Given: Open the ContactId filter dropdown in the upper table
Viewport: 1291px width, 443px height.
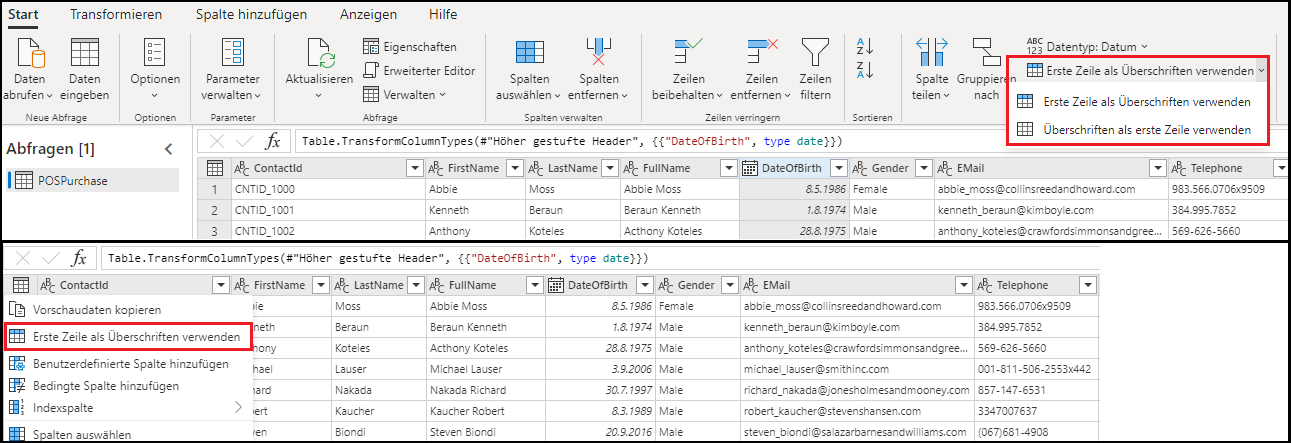Looking at the screenshot, I should 415,168.
